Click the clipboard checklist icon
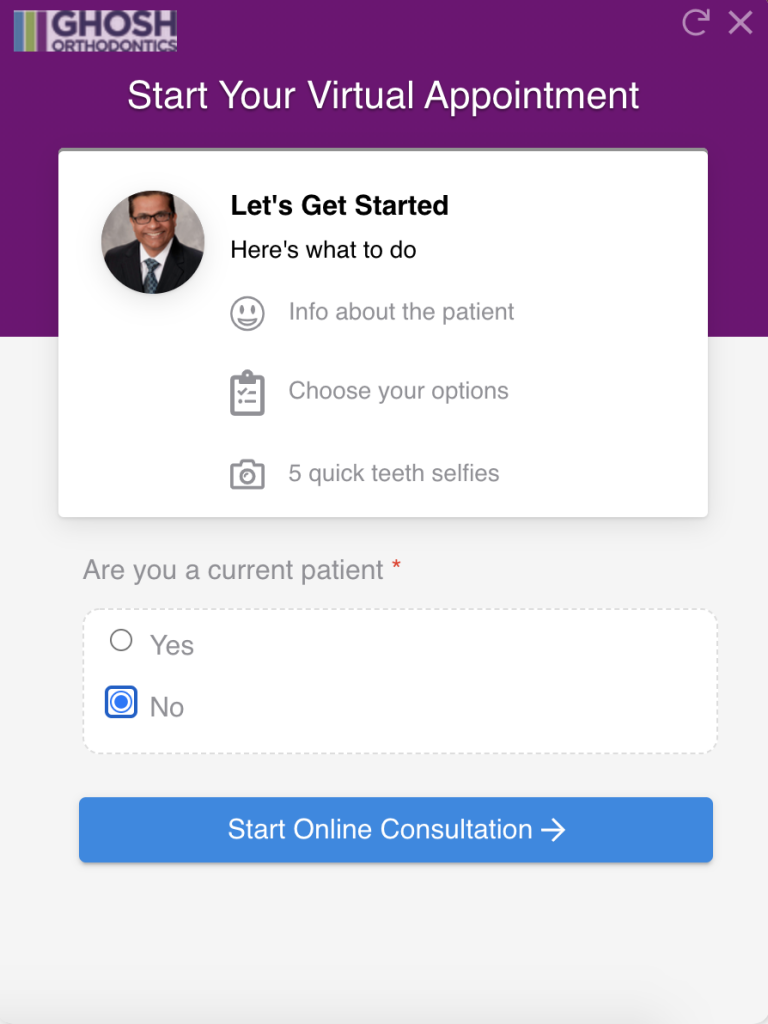768x1024 pixels. tap(248, 392)
